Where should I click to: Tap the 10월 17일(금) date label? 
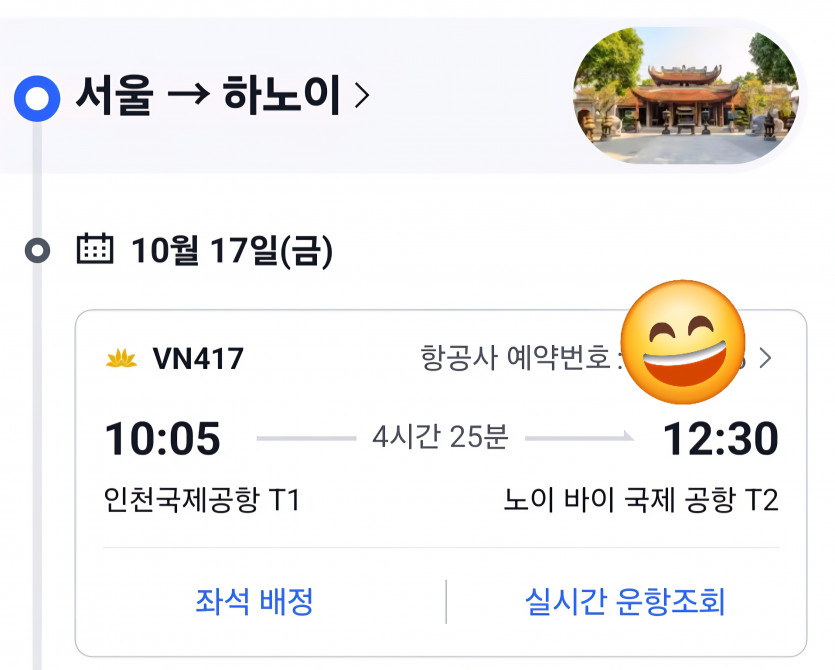[232, 251]
